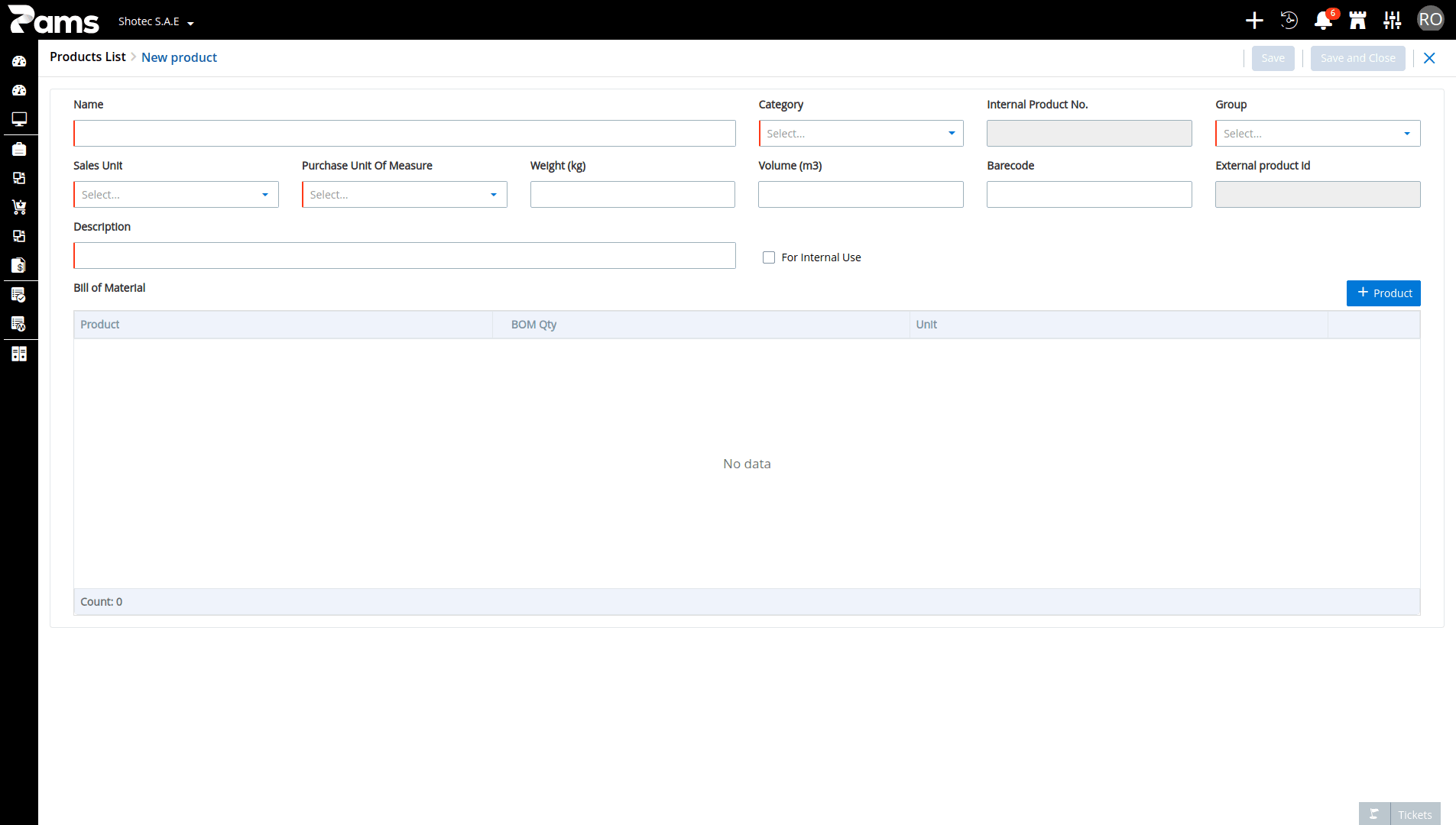Open the settings sliders icon
This screenshot has width=1456, height=825.
(1392, 21)
